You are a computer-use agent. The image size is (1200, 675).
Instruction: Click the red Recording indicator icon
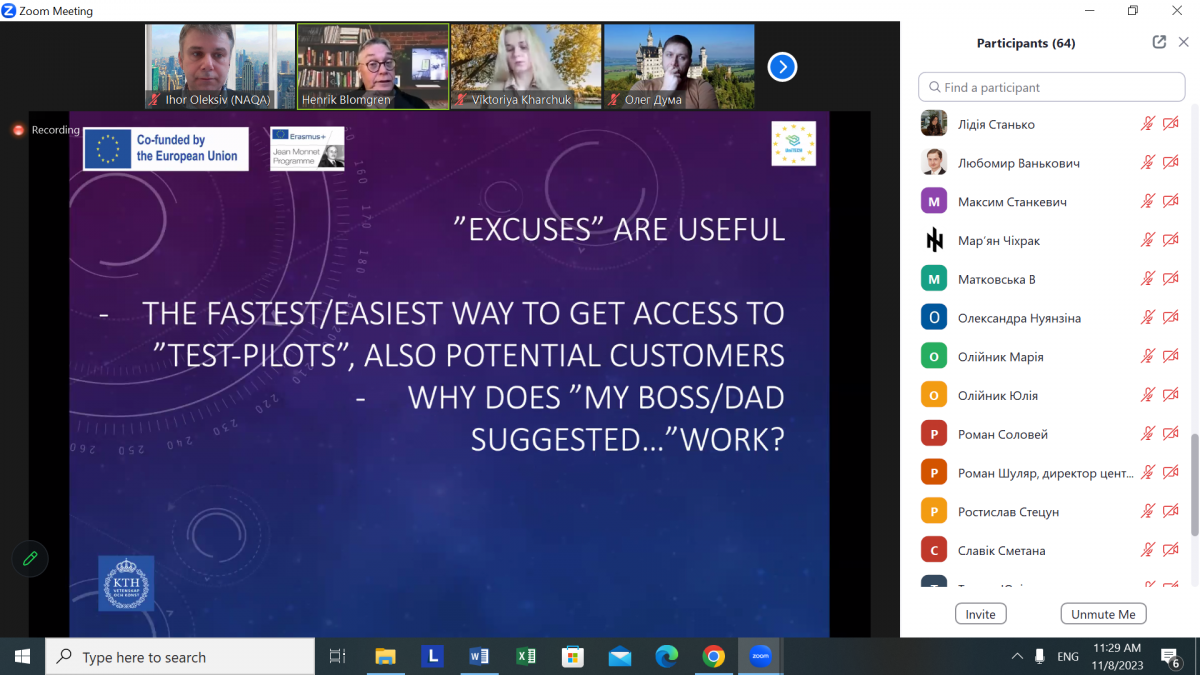coord(18,130)
